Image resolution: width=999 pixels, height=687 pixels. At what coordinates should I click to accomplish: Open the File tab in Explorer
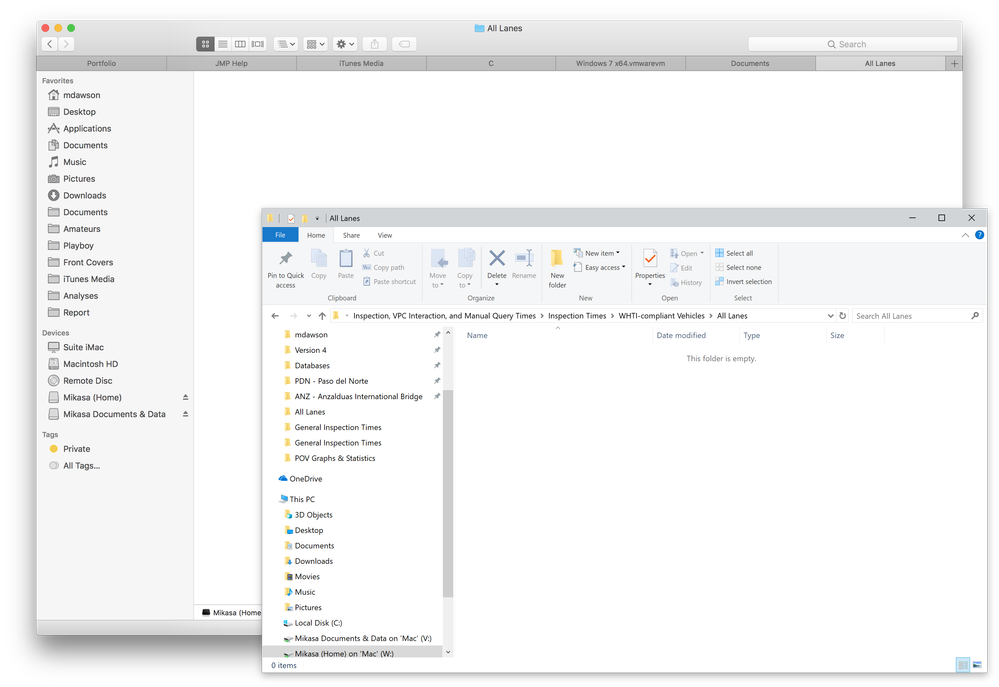tap(280, 235)
